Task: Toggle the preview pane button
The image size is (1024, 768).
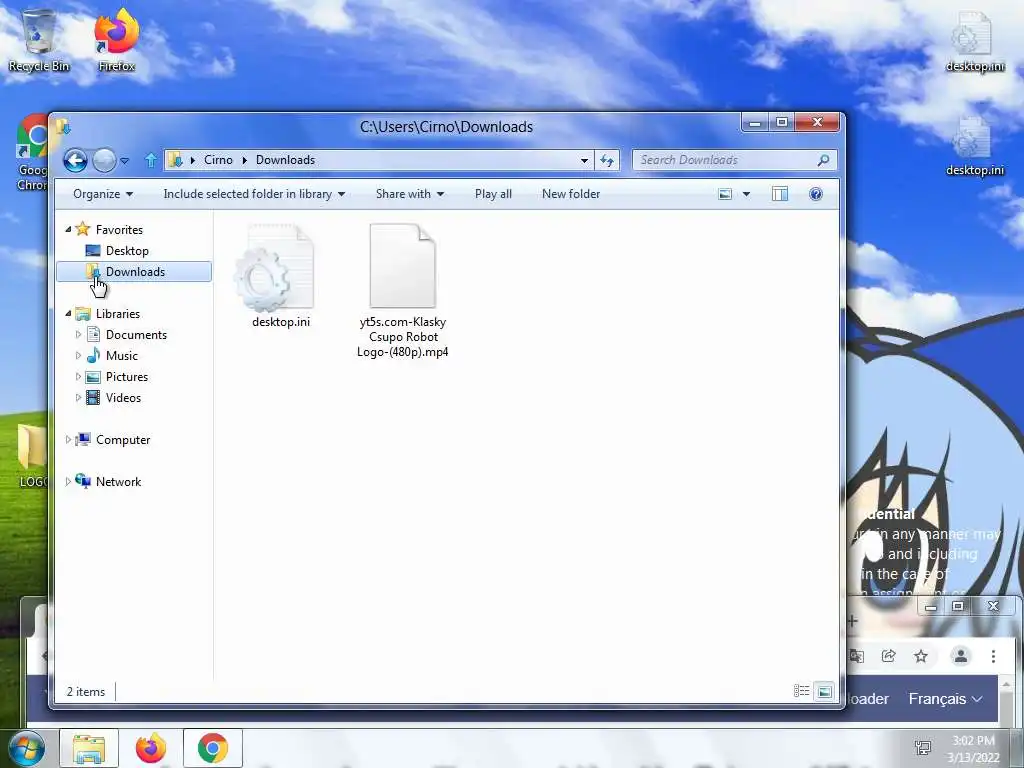Action: click(780, 194)
